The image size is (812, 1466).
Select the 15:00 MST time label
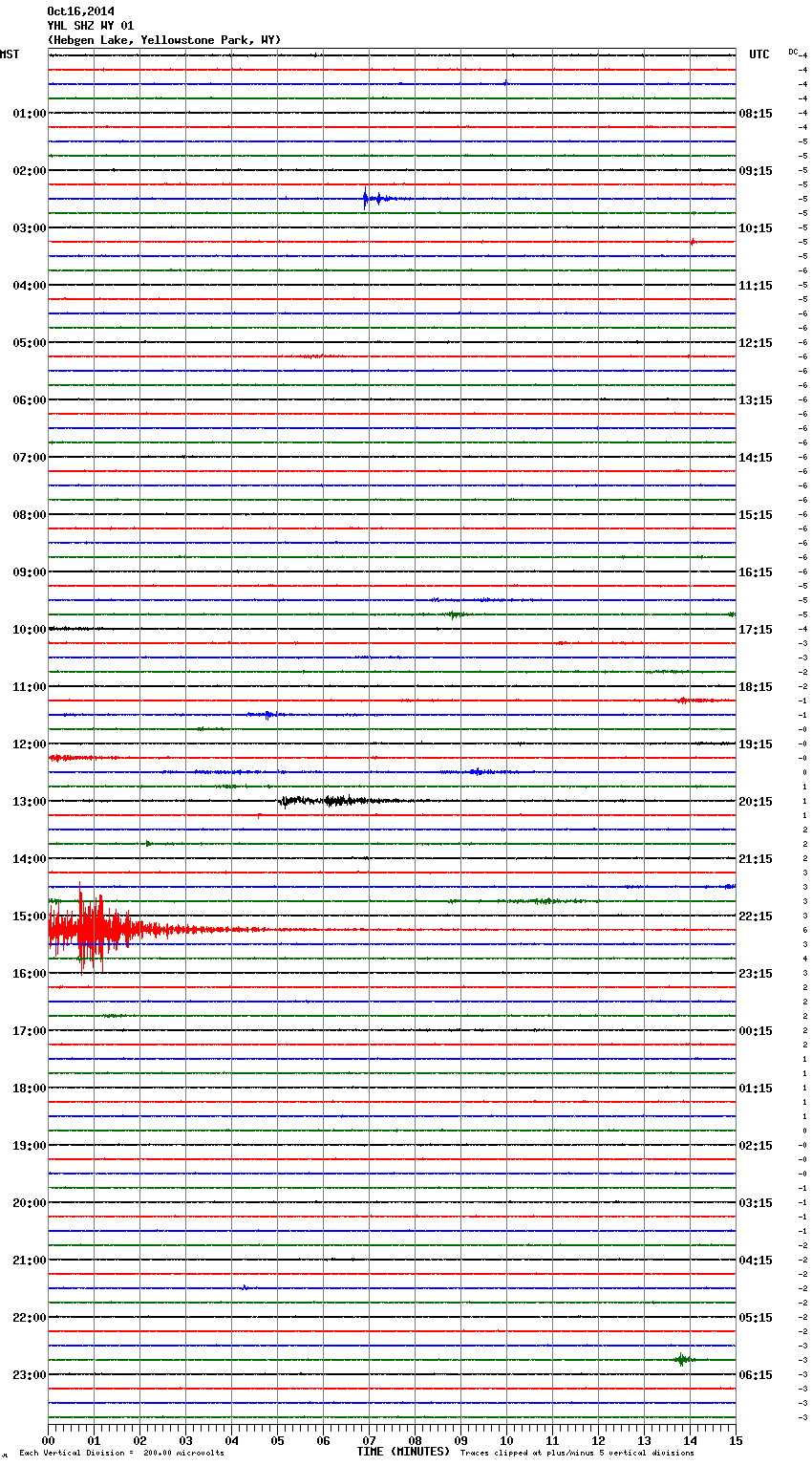coord(29,916)
